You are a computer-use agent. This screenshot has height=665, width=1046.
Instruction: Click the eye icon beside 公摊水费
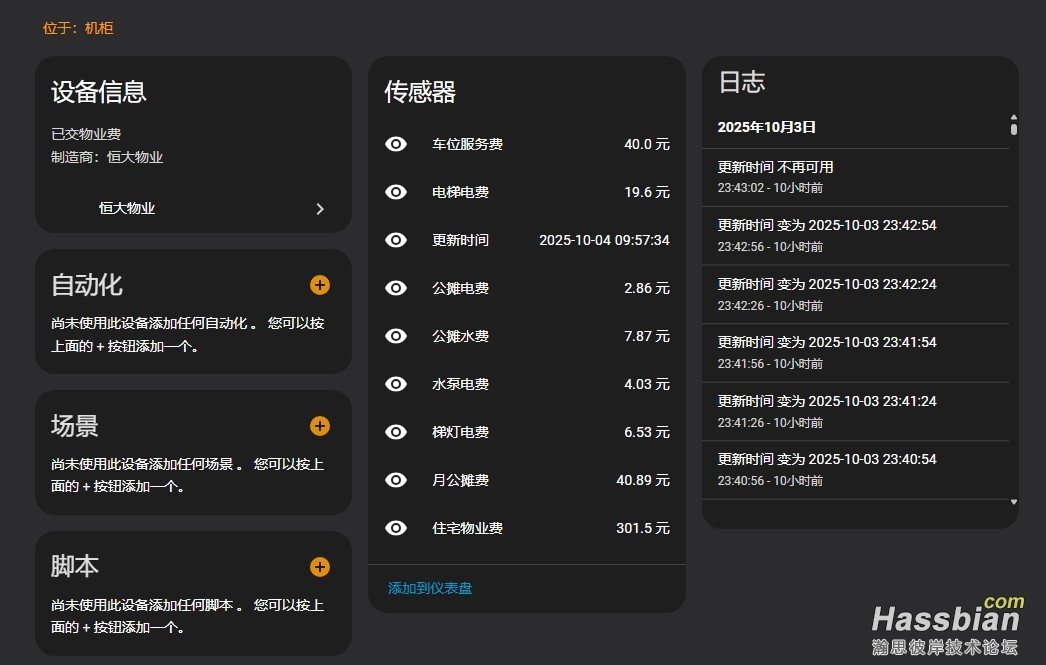pos(396,336)
